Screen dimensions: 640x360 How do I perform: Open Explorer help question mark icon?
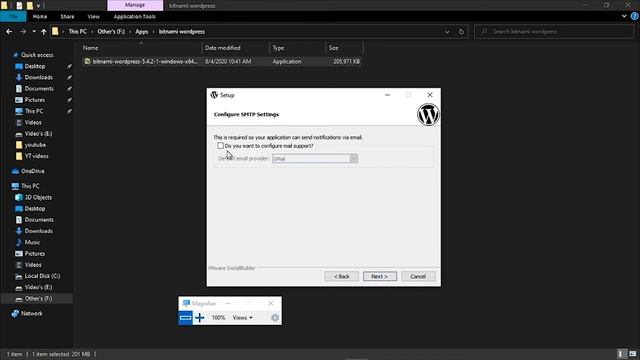coord(635,16)
